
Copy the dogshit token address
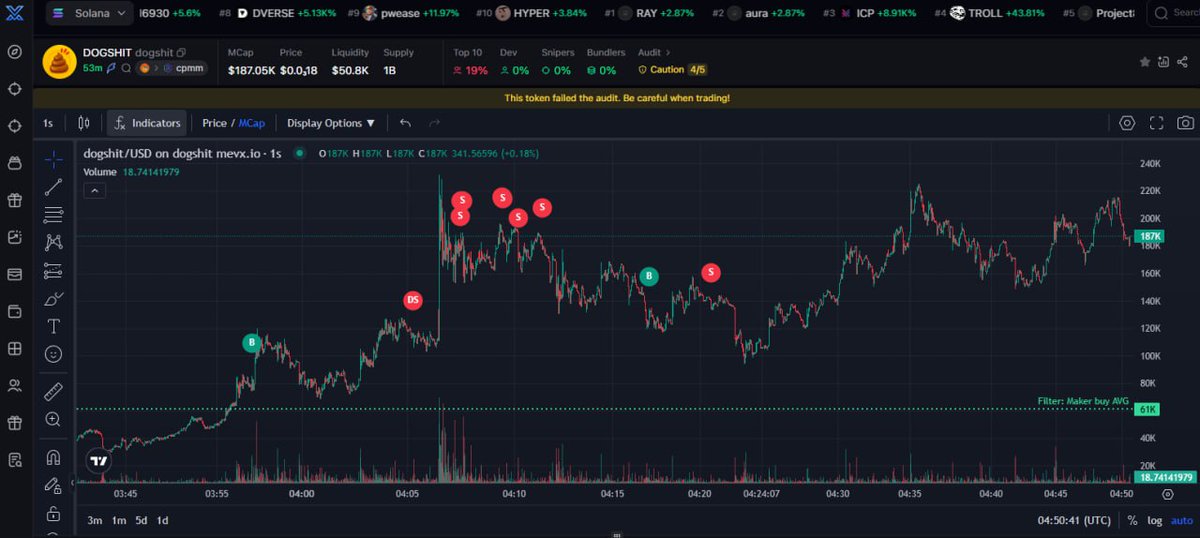point(181,52)
